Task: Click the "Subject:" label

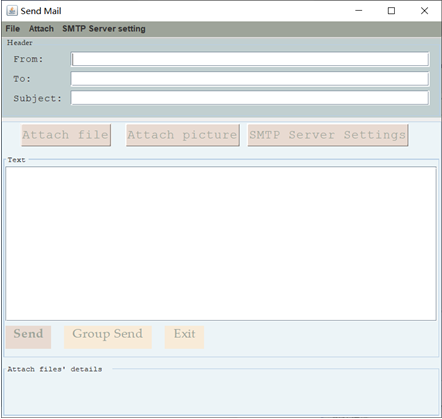Action: click(x=38, y=99)
